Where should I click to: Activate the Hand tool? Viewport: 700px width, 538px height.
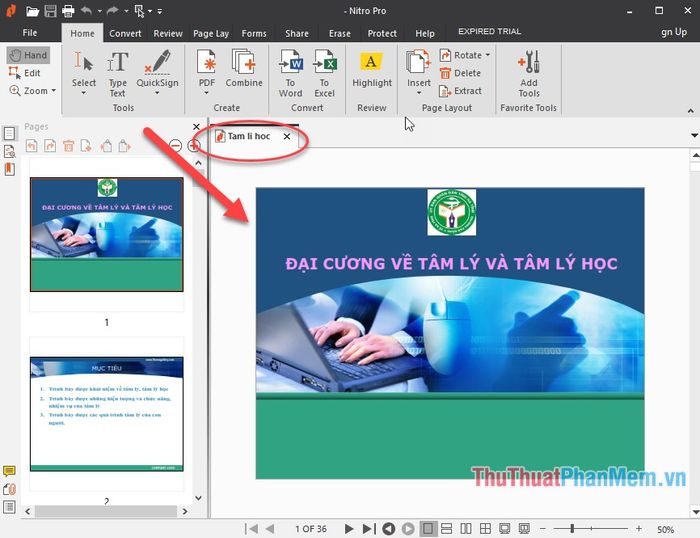point(28,55)
